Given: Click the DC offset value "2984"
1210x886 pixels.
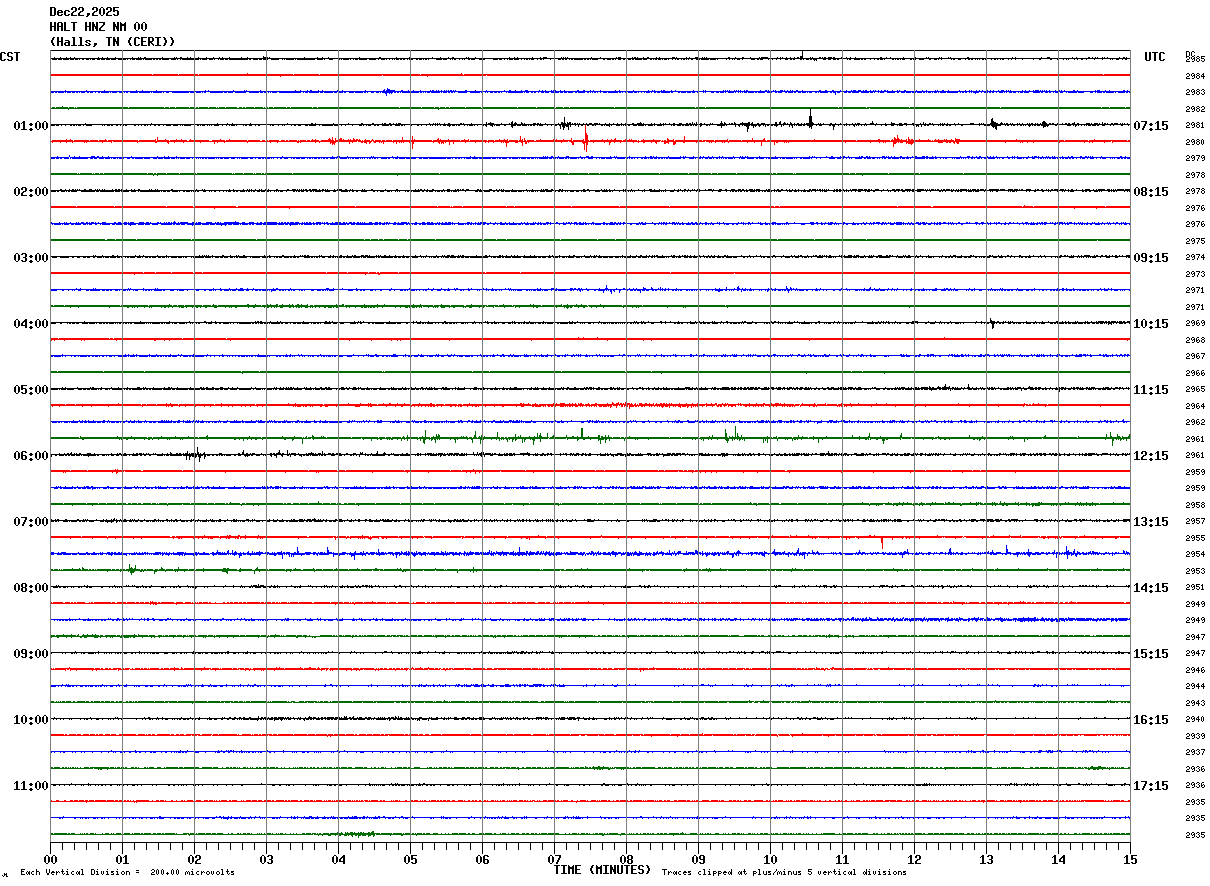Looking at the screenshot, I should click(1195, 76).
